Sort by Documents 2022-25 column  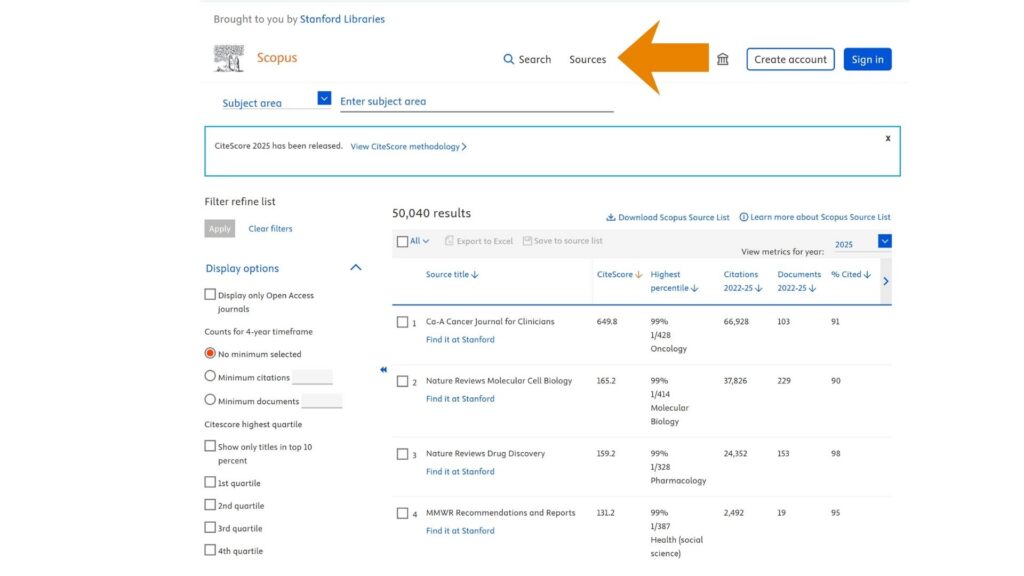pyautogui.click(x=799, y=281)
